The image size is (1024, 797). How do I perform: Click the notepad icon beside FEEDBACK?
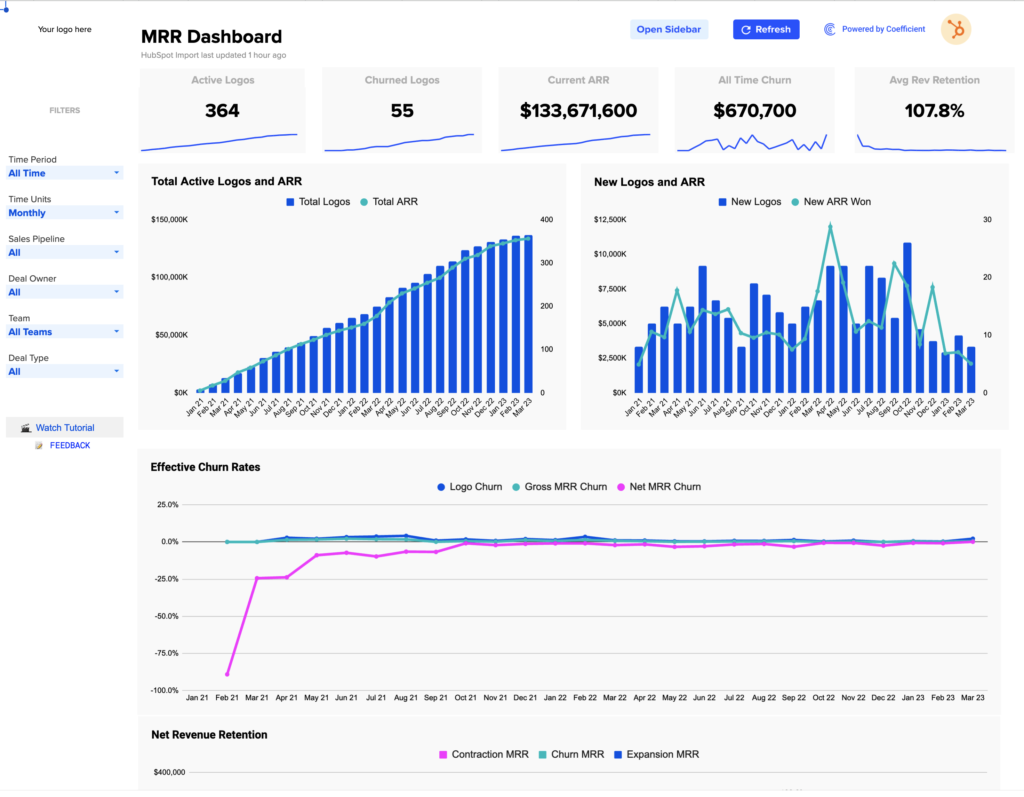(x=39, y=446)
